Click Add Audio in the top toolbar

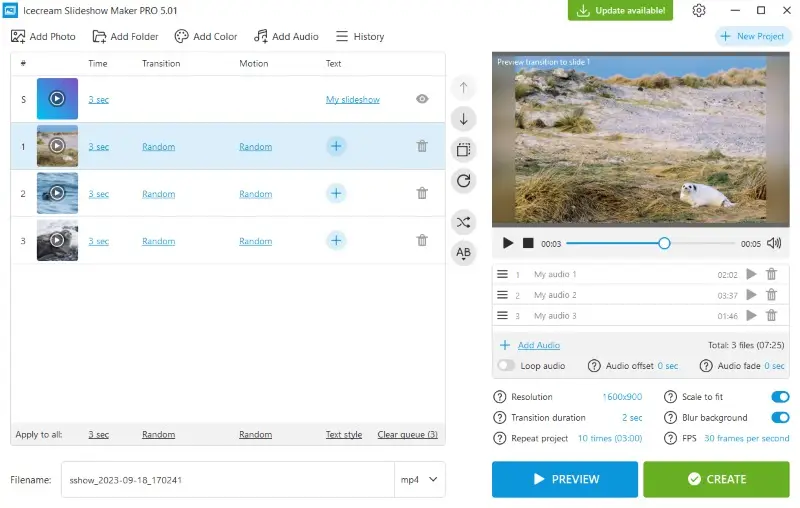(x=286, y=36)
